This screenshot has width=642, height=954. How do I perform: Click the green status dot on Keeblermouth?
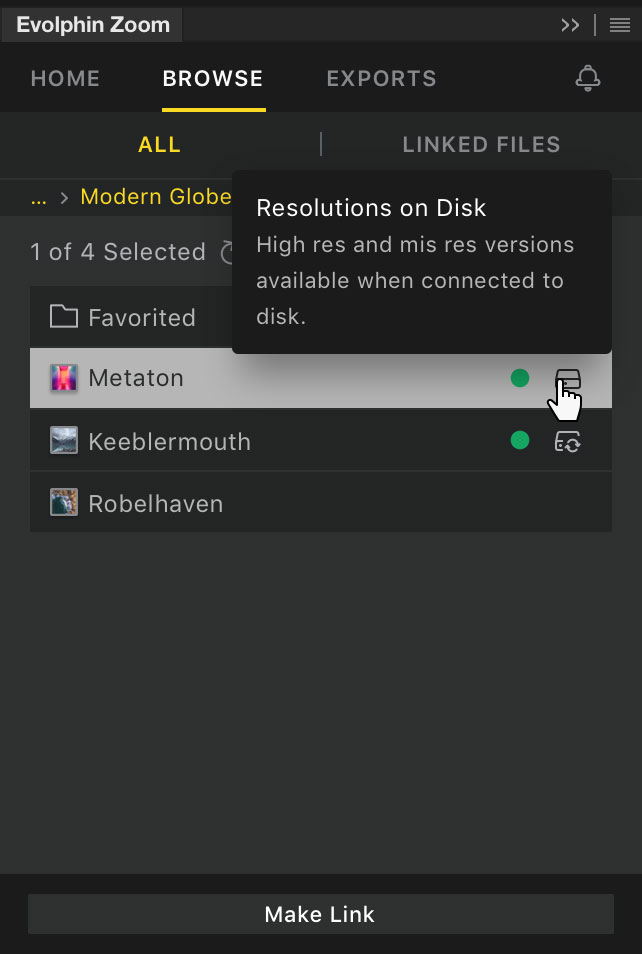520,440
